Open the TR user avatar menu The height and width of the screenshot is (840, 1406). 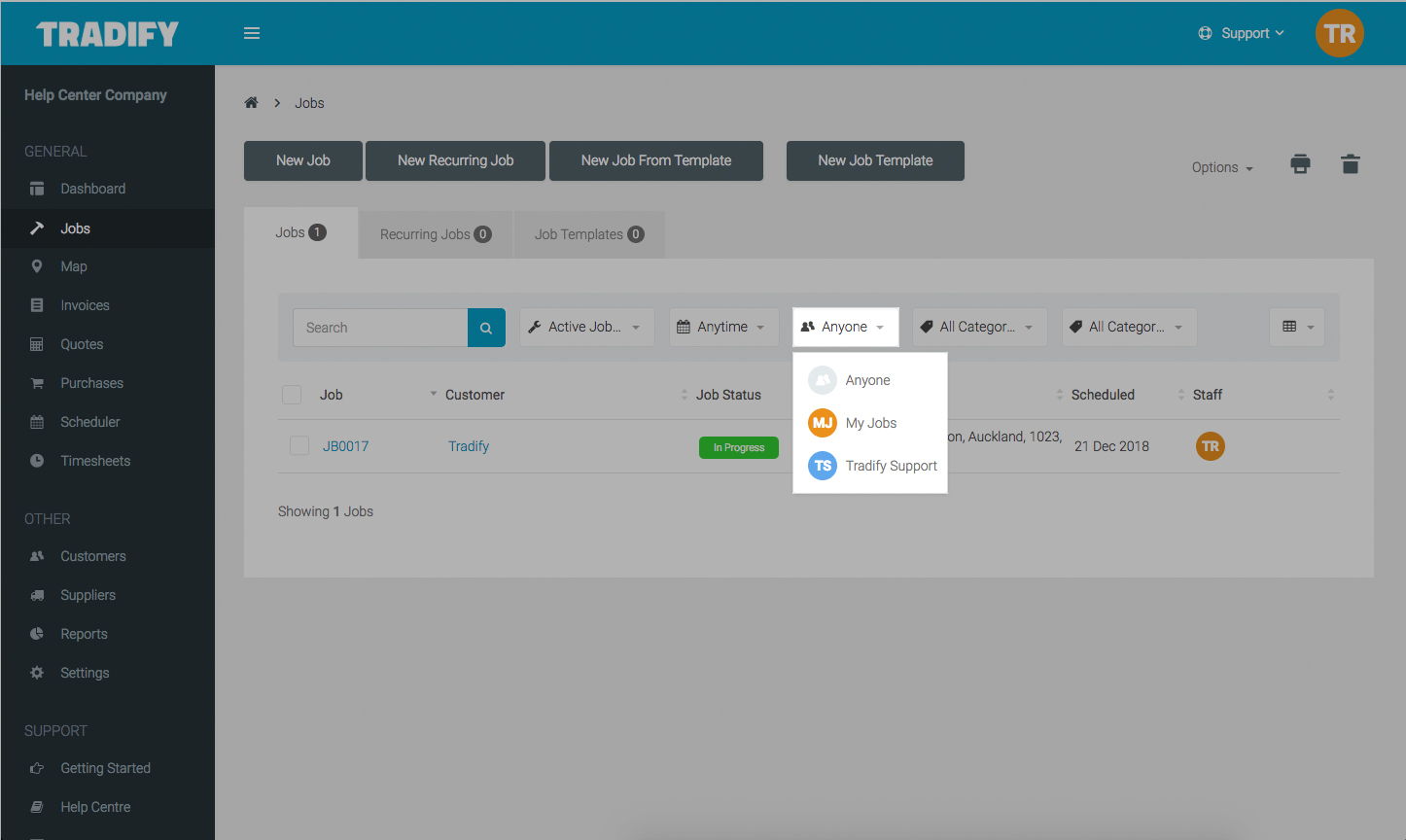[1340, 33]
